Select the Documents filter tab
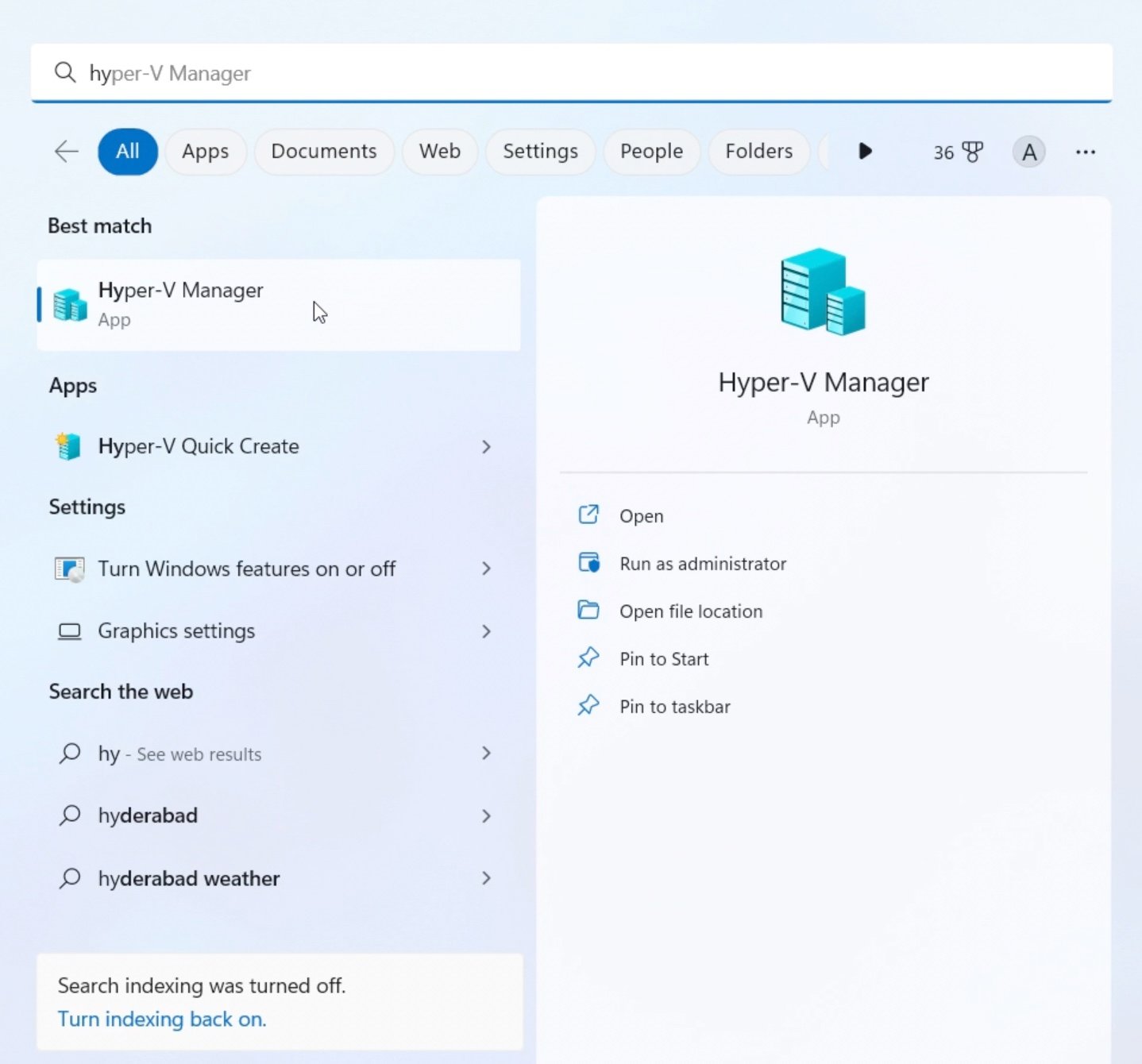 [x=323, y=152]
